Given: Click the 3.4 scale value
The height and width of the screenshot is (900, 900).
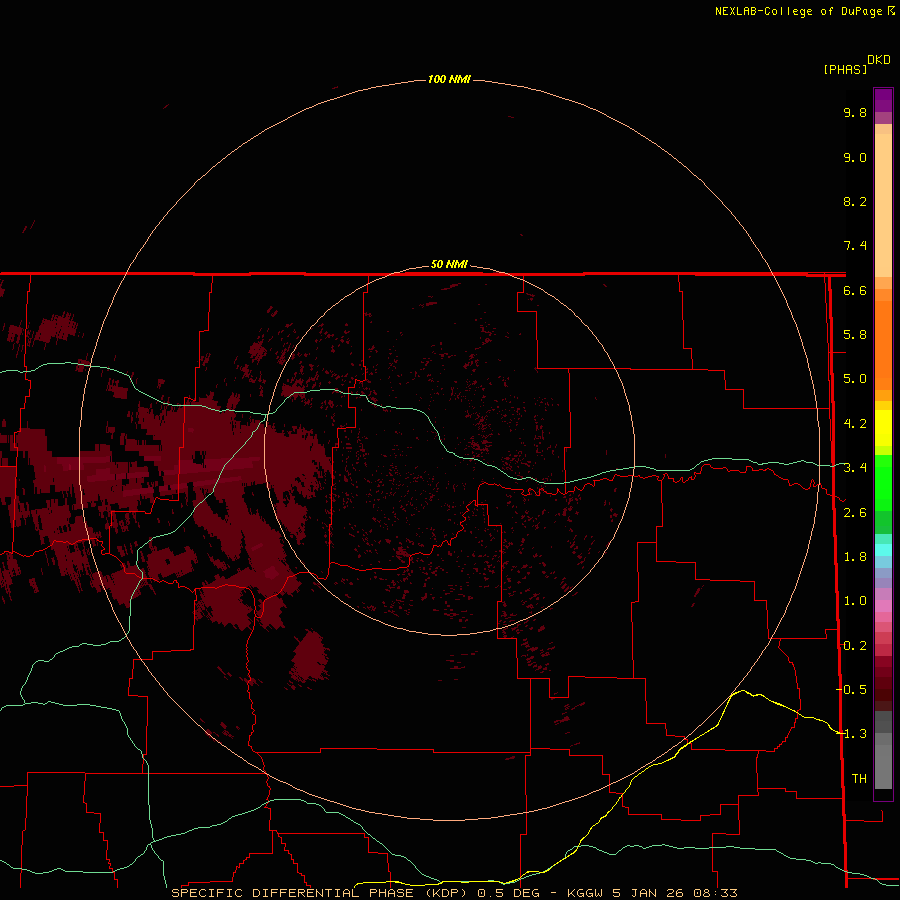Looking at the screenshot, I should (855, 468).
